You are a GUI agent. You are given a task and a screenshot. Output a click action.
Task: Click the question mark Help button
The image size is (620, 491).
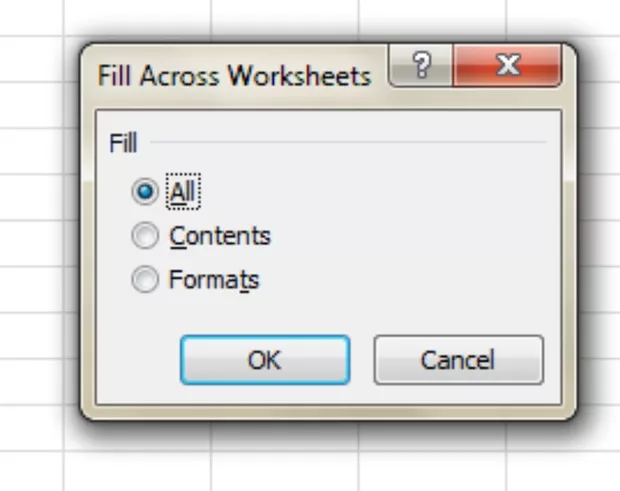click(x=418, y=67)
